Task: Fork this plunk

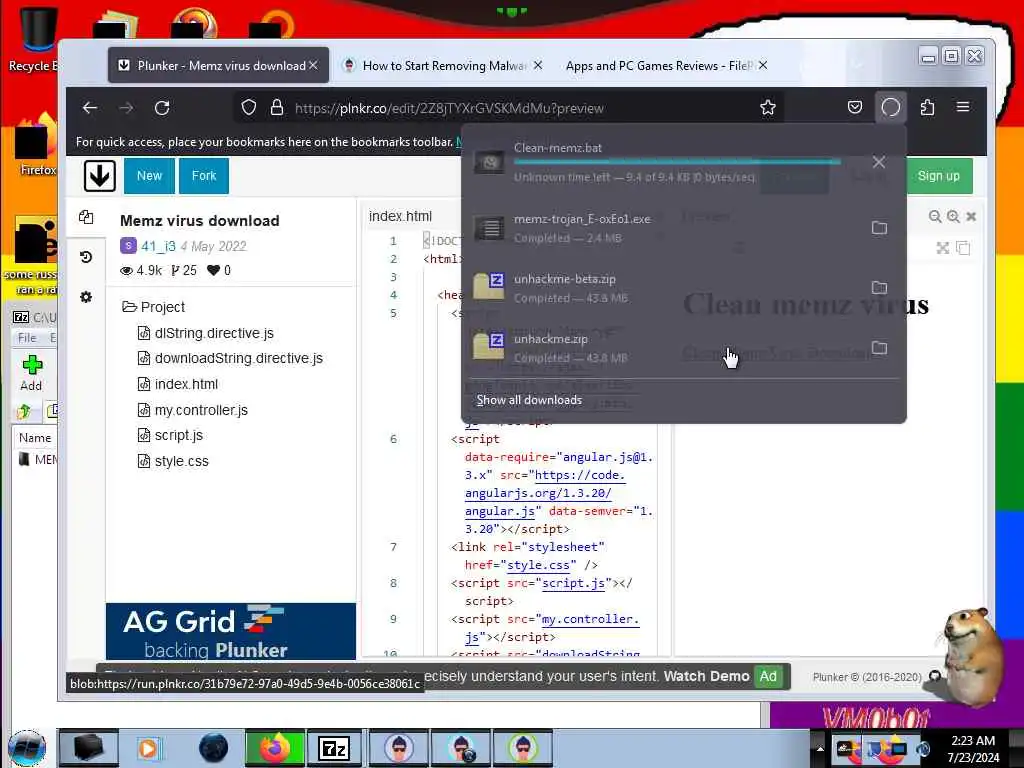Action: (204, 176)
